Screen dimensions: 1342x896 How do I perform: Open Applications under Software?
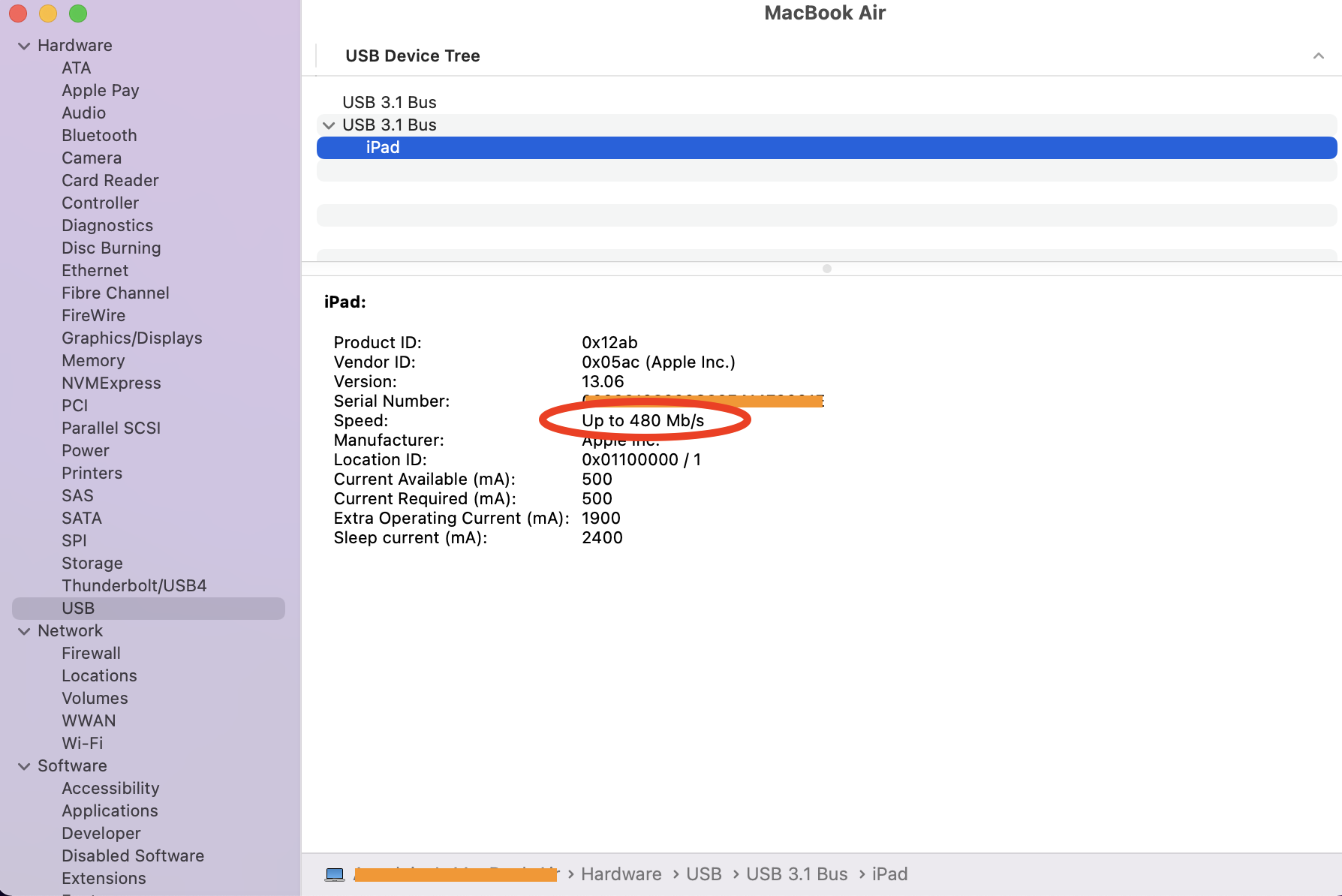click(110, 811)
